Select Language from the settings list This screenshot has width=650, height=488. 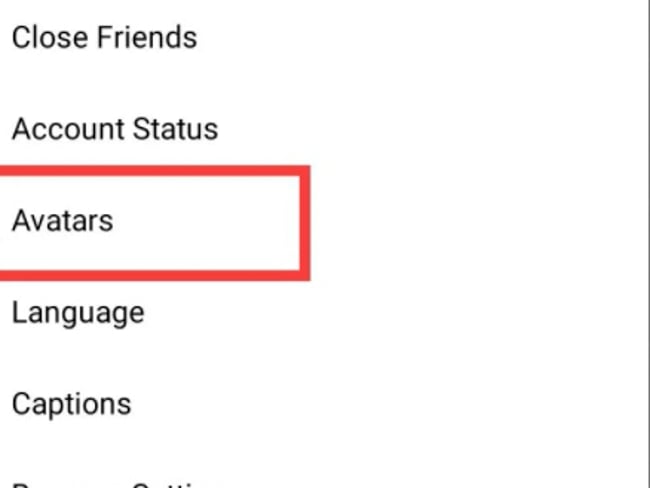tap(78, 313)
